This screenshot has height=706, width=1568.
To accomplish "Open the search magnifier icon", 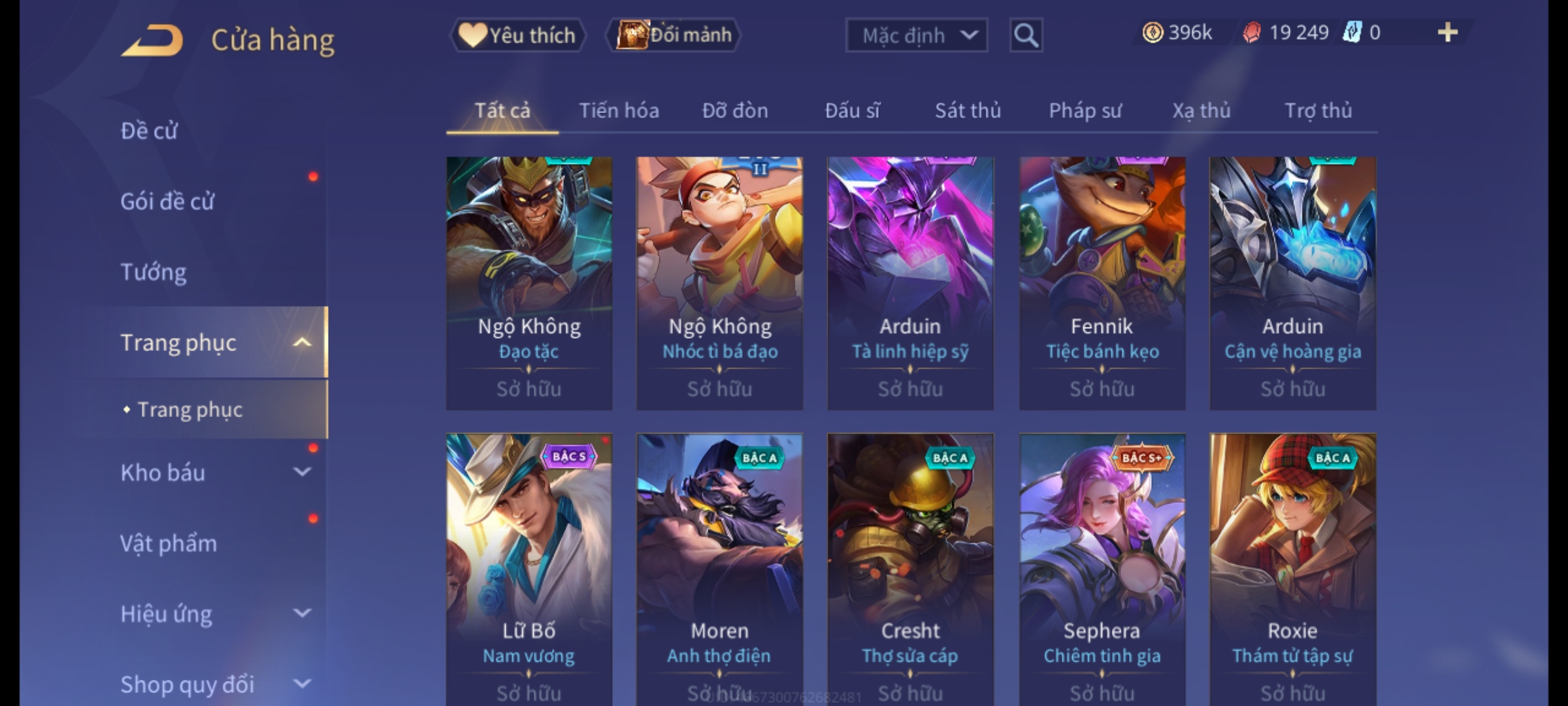I will click(1026, 35).
